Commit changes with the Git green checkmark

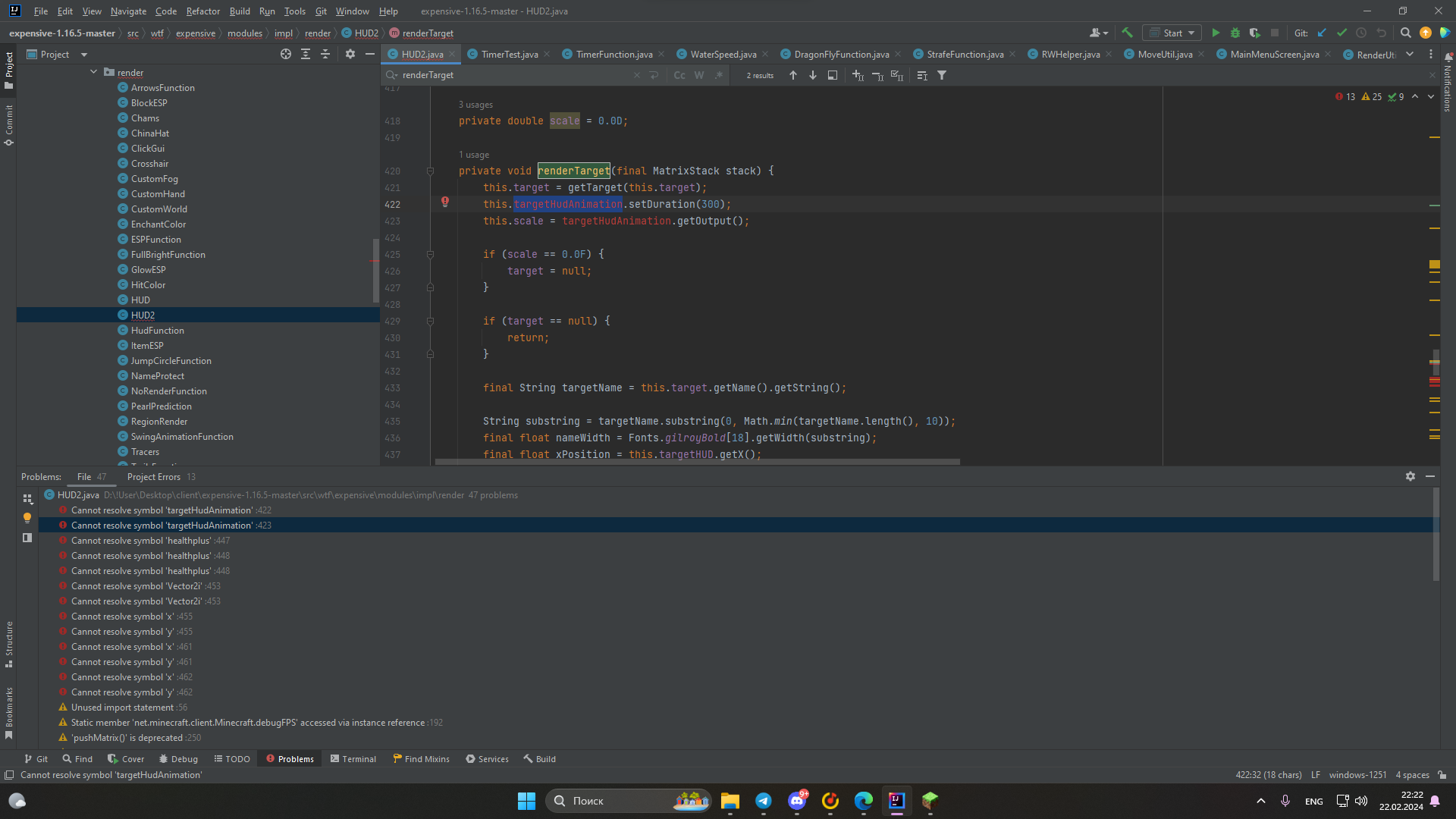click(x=1341, y=33)
